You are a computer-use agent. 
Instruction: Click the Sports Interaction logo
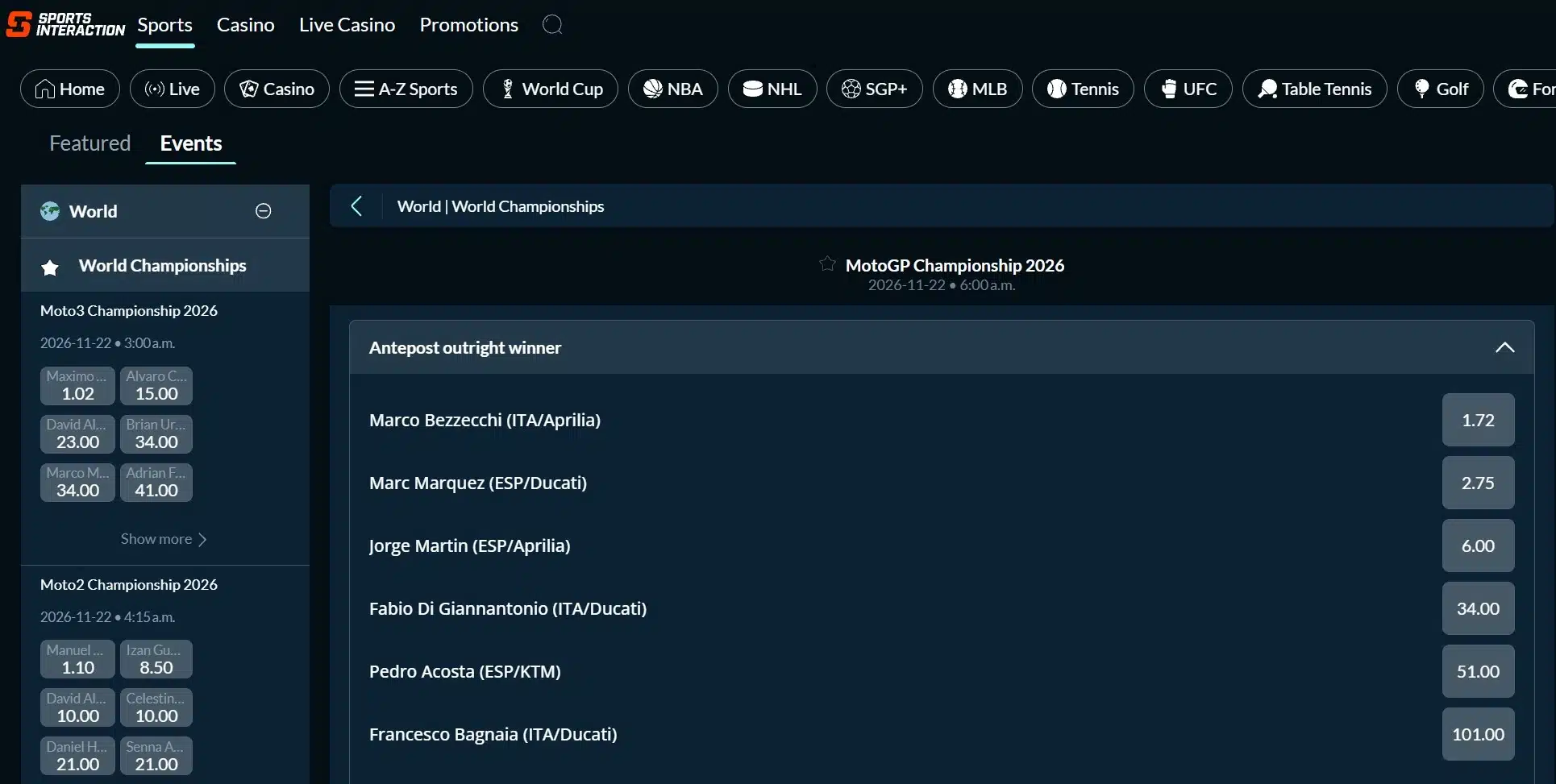[65, 24]
